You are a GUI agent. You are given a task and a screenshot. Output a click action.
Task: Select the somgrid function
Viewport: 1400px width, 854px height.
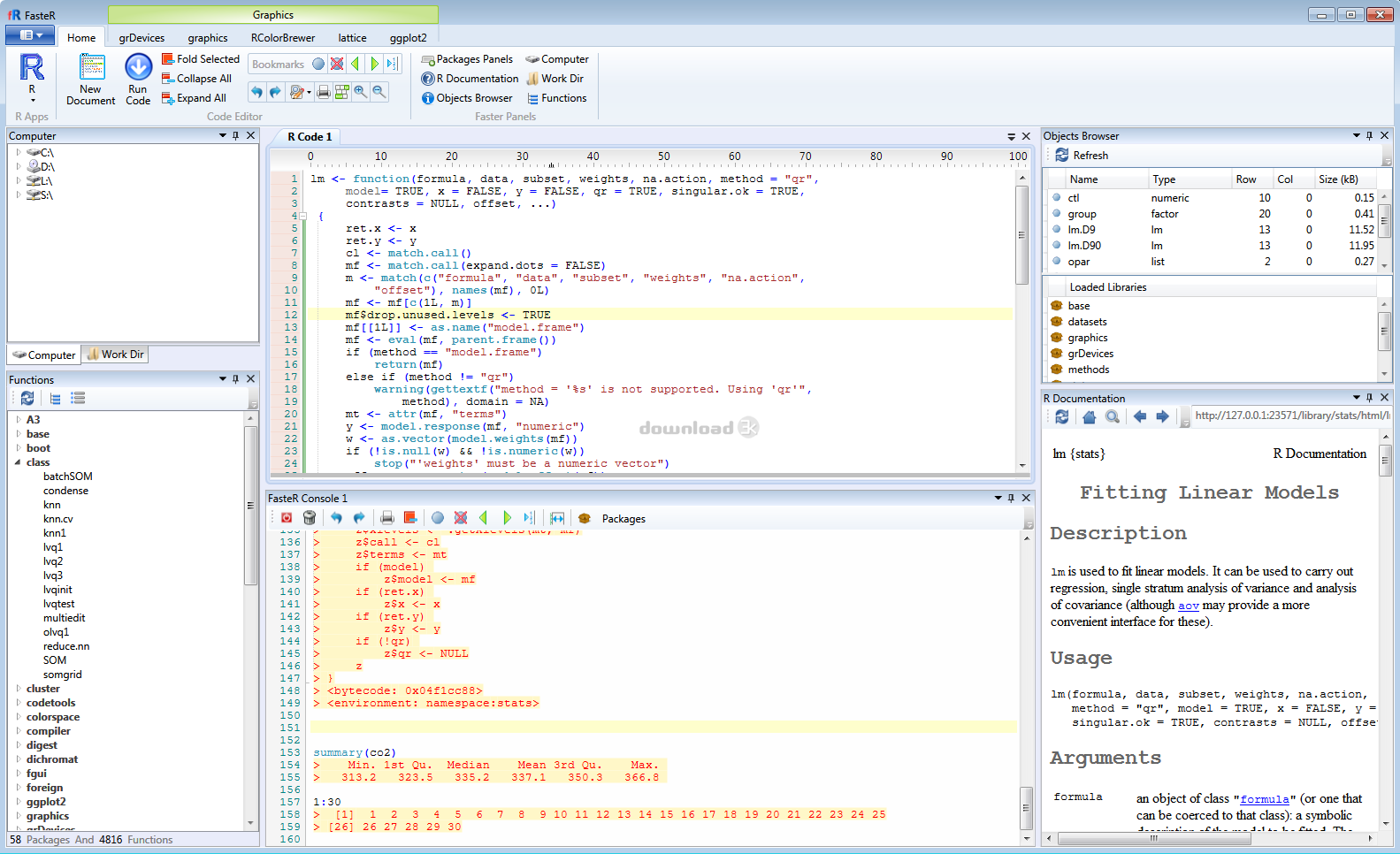point(62,675)
